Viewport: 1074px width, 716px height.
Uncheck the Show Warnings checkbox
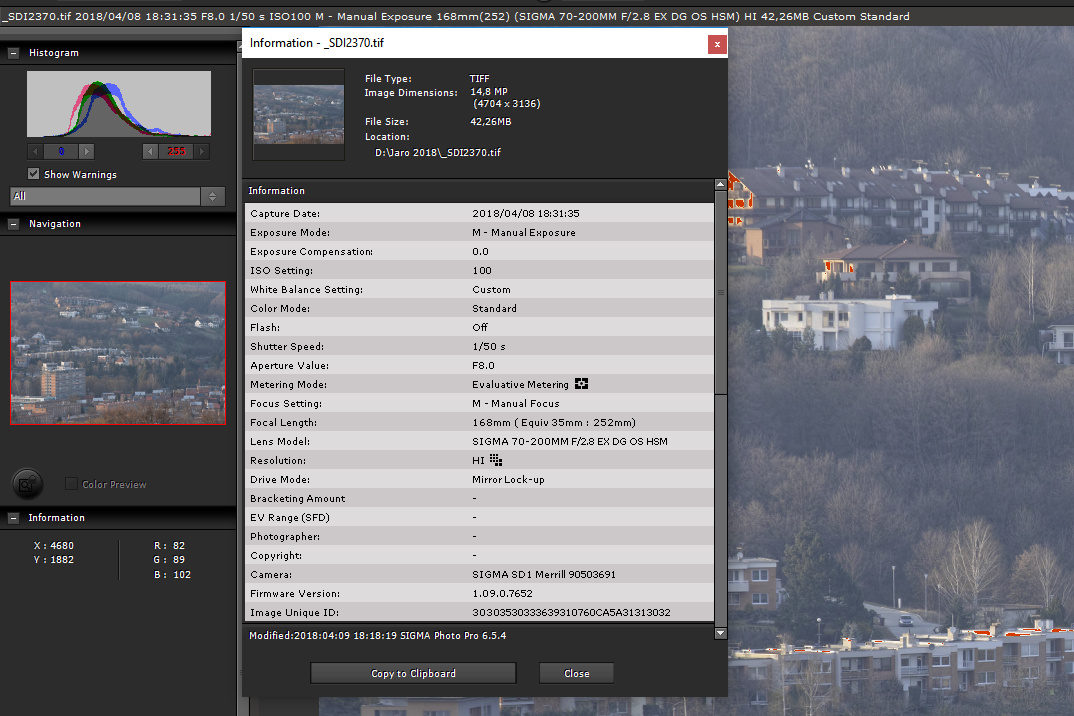click(34, 174)
